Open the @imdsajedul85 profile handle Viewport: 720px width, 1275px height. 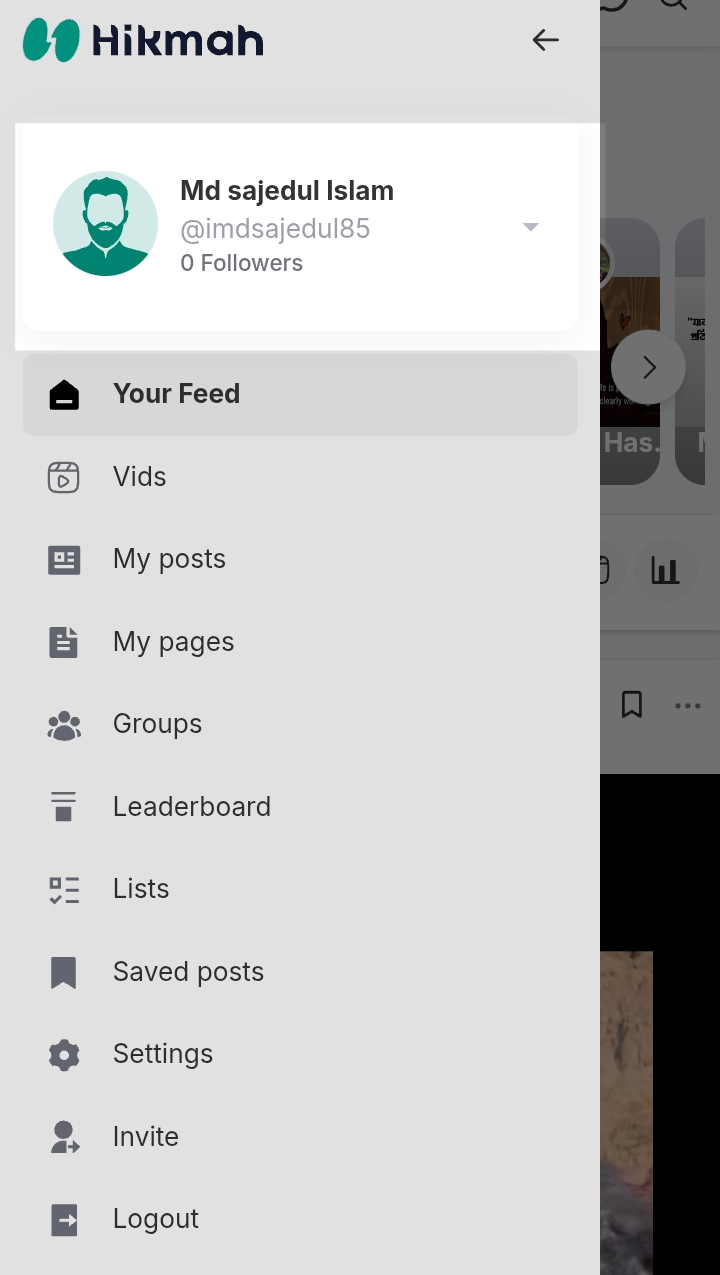(275, 229)
